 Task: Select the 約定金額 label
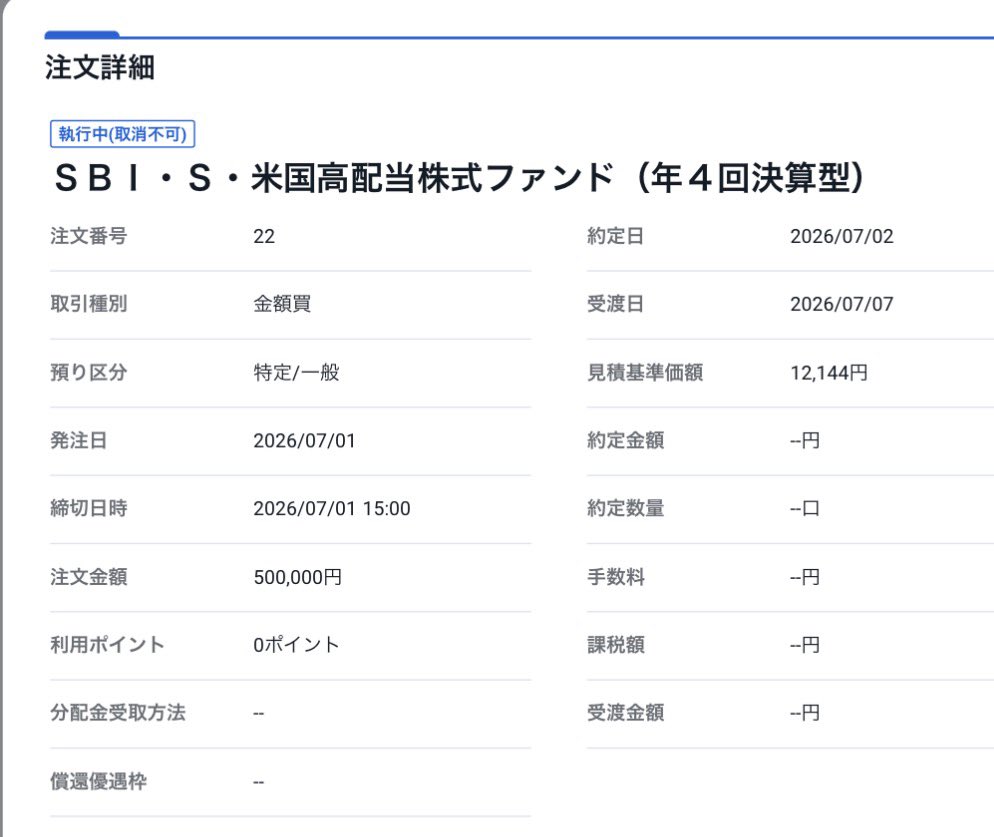(x=626, y=440)
